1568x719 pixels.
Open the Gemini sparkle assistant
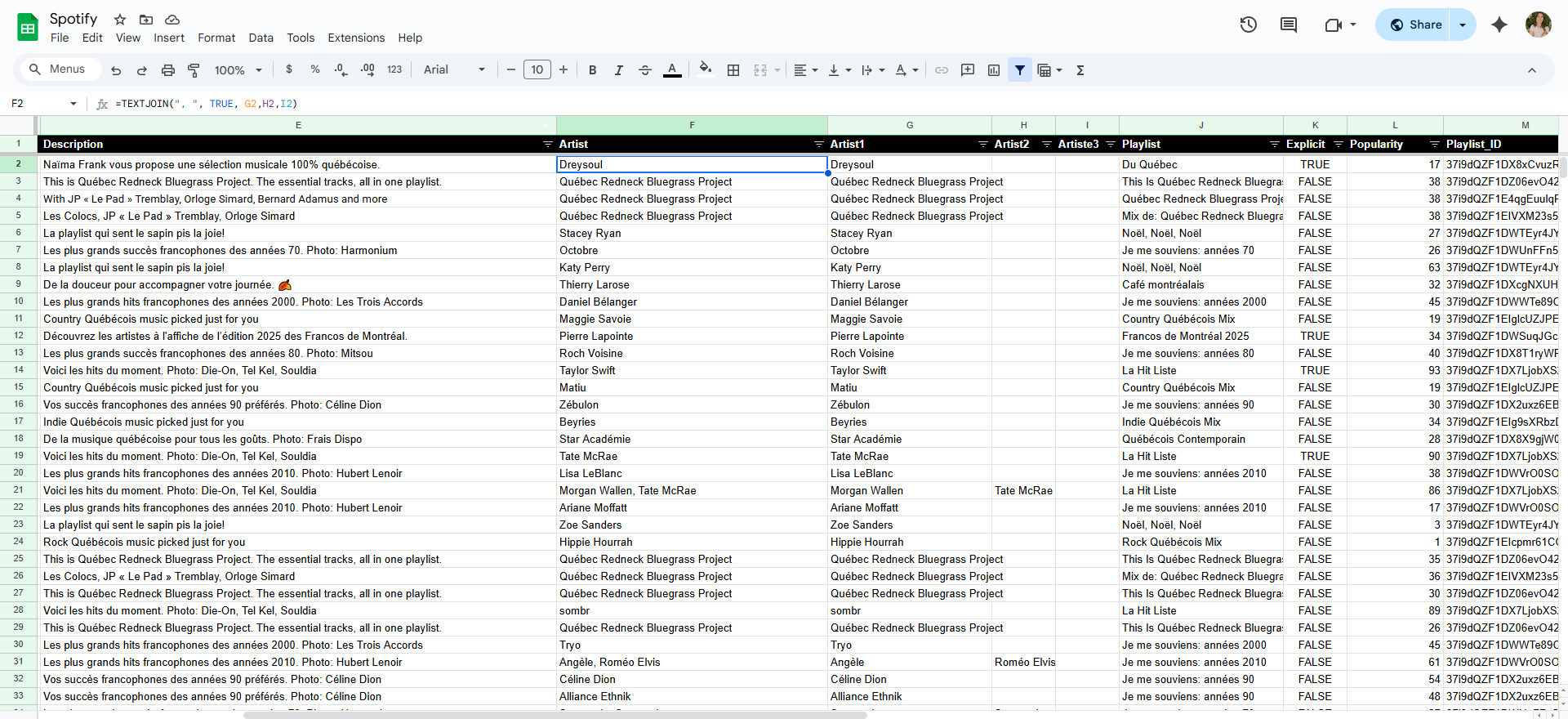(x=1499, y=25)
